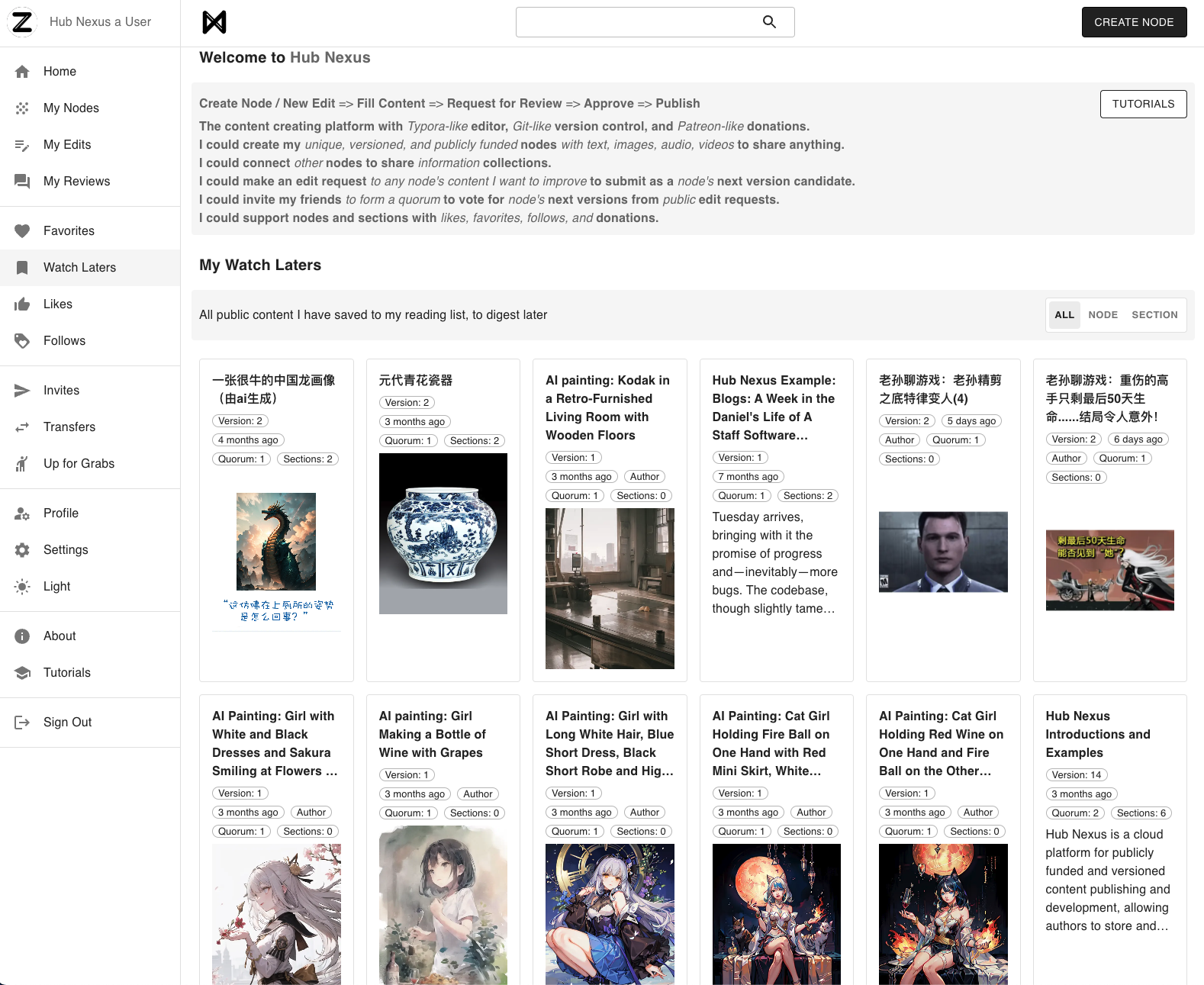The width and height of the screenshot is (1204, 985).
Task: Open the Tuesday arrives blog excerpt text
Action: click(x=775, y=563)
